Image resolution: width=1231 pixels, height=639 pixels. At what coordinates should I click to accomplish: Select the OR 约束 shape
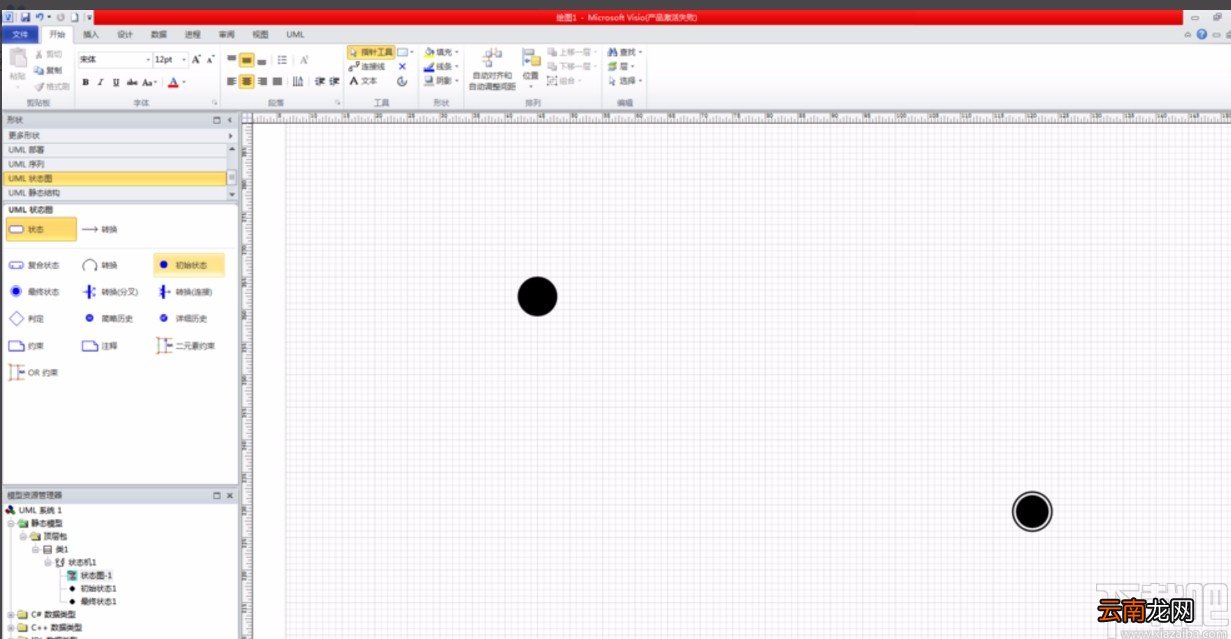(x=33, y=372)
